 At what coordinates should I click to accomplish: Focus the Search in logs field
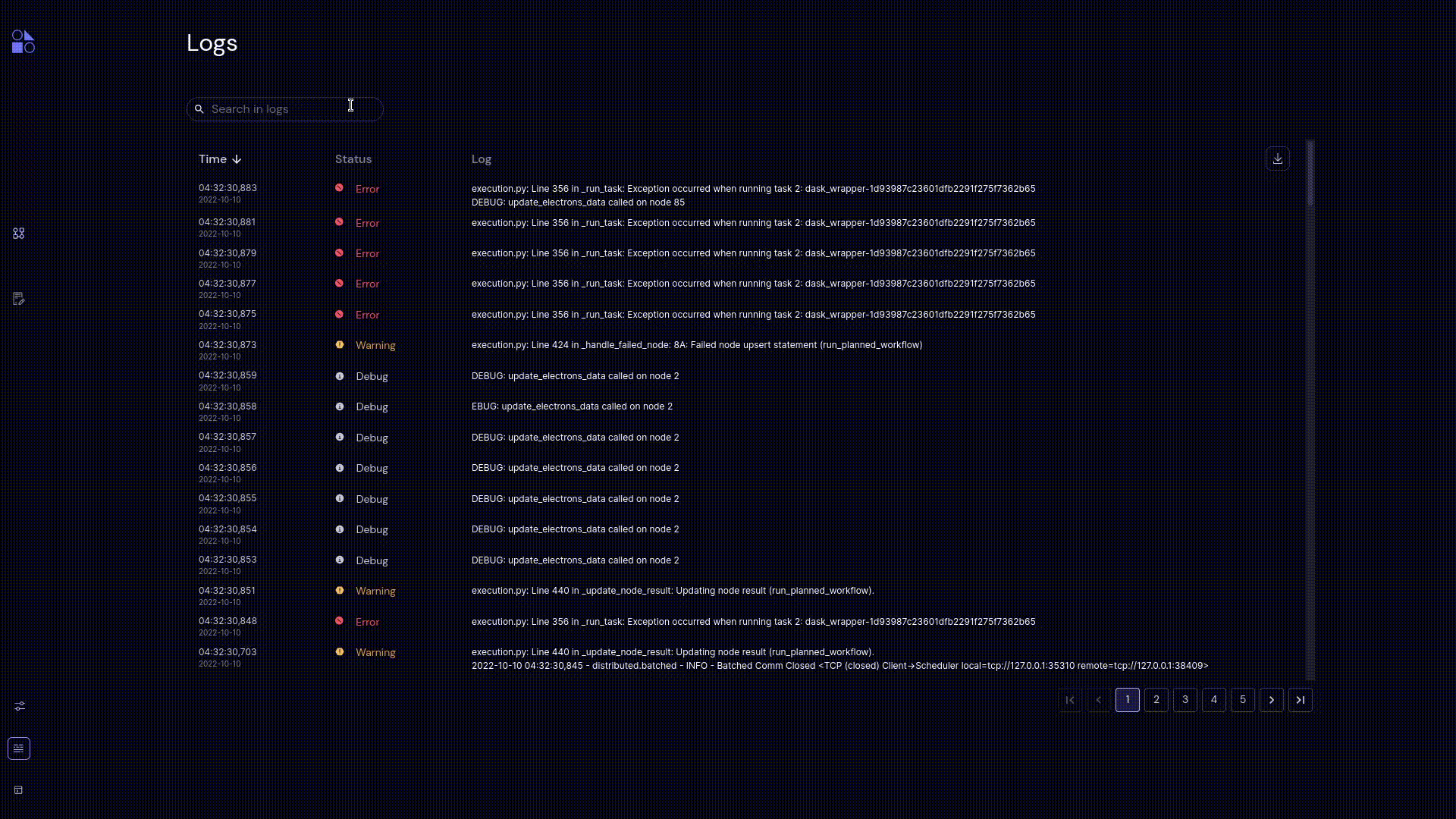pos(285,109)
